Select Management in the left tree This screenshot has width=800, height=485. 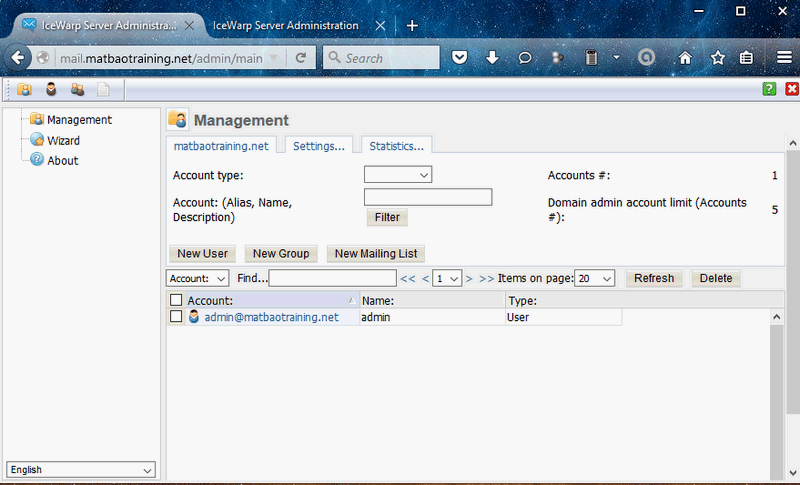[79, 119]
